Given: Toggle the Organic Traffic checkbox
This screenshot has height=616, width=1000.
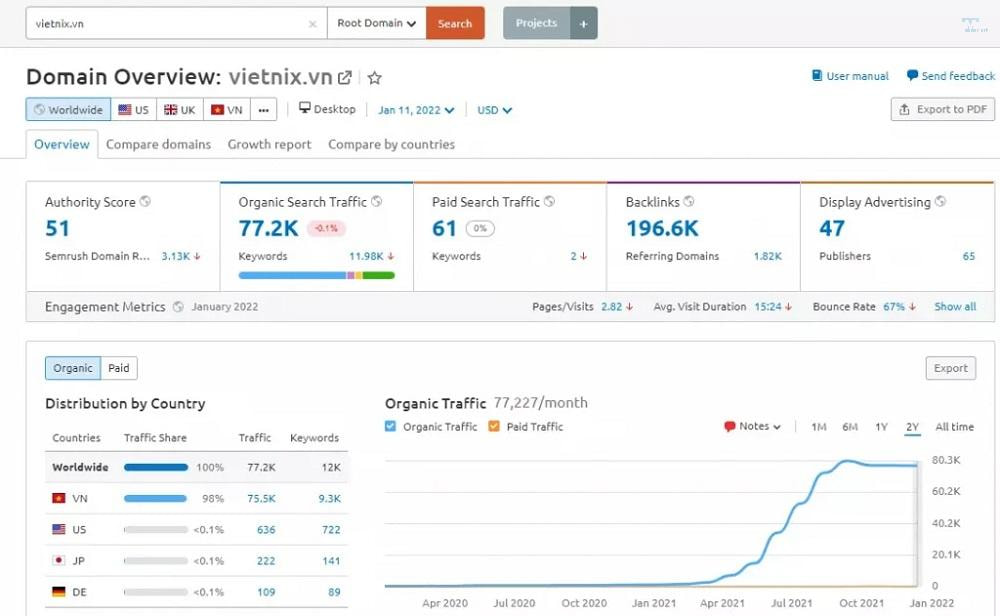Looking at the screenshot, I should (390, 426).
